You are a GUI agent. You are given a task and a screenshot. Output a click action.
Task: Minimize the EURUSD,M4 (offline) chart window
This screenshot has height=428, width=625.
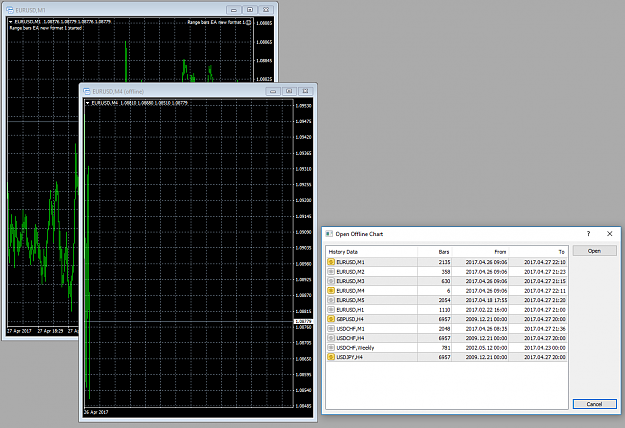pyautogui.click(x=273, y=91)
